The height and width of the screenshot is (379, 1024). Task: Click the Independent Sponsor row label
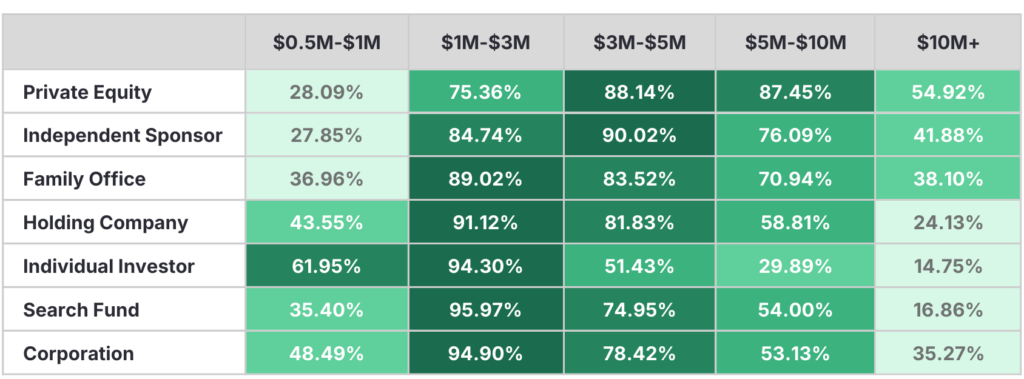point(123,135)
